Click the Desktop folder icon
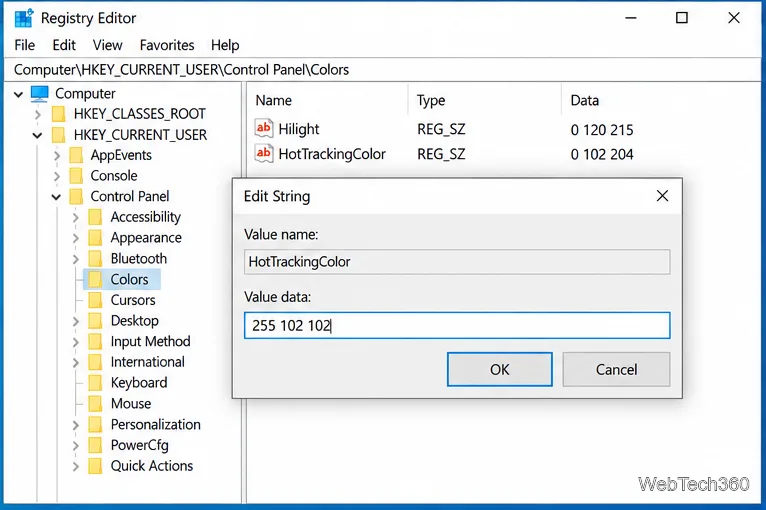Viewport: 766px width, 510px height. tap(95, 321)
